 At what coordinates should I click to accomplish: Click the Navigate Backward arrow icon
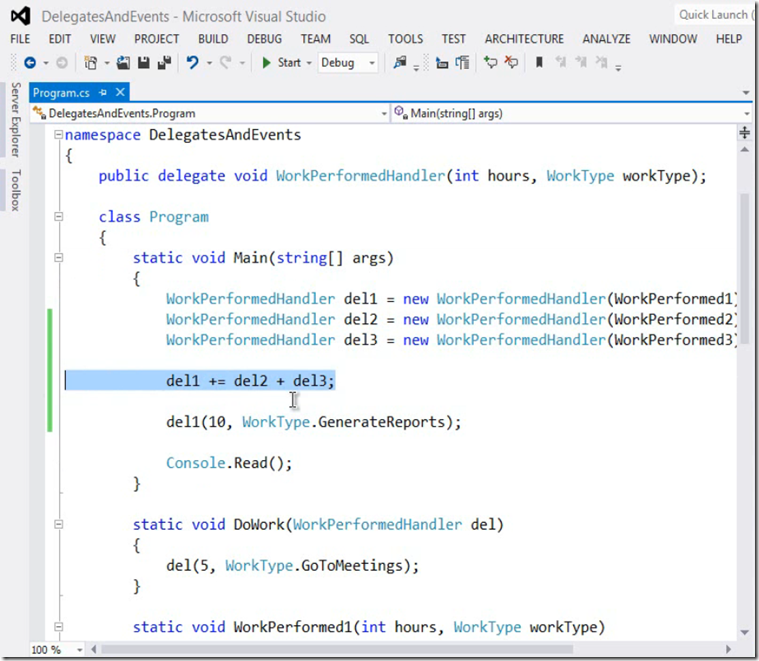point(30,63)
